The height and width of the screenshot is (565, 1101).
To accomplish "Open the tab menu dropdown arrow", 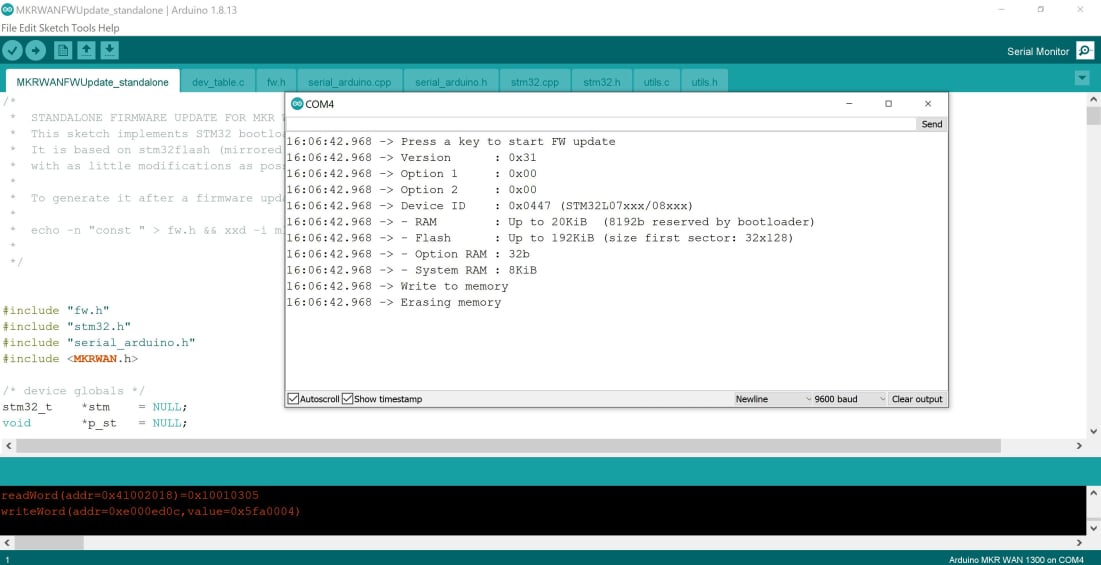I will click(1082, 79).
